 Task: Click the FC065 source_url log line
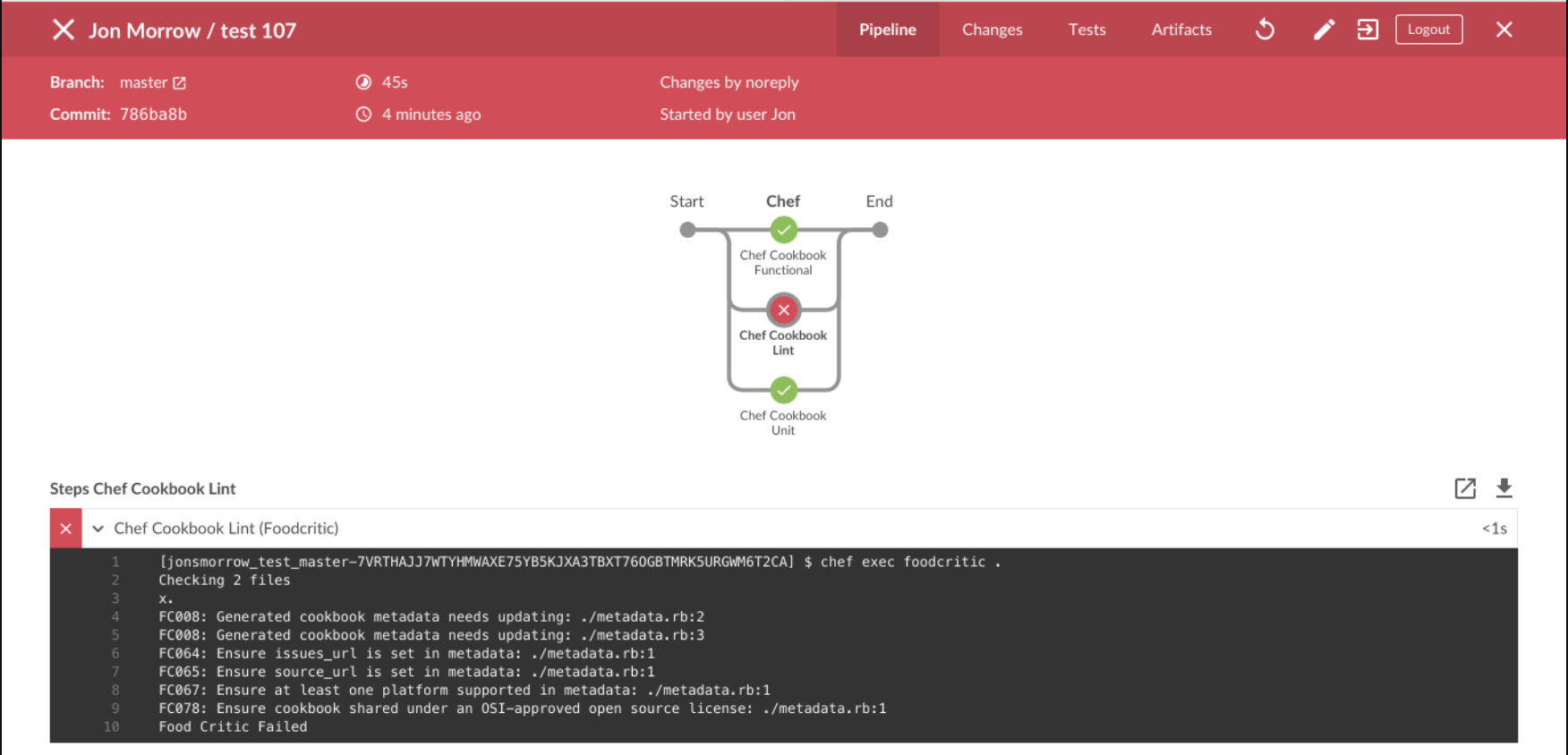tap(406, 671)
